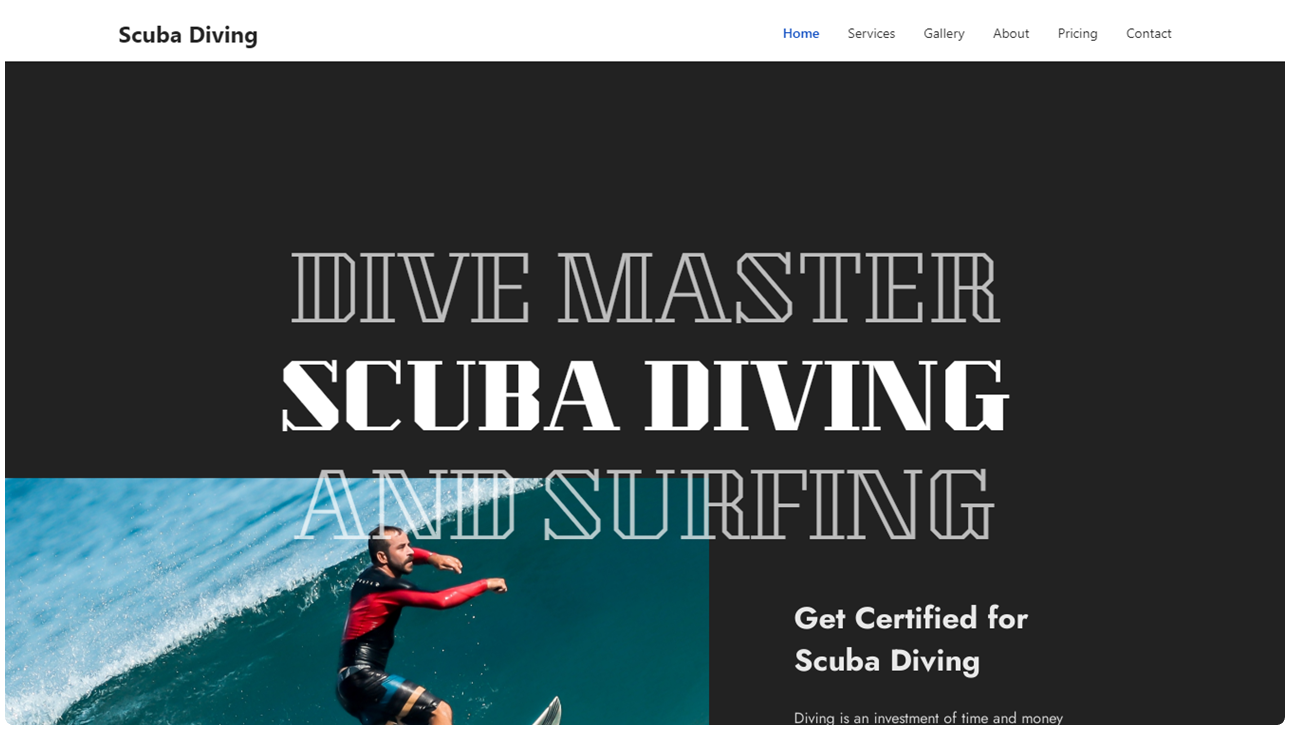
Task: Select Gallery in the navigation bar
Action: pyautogui.click(x=944, y=33)
